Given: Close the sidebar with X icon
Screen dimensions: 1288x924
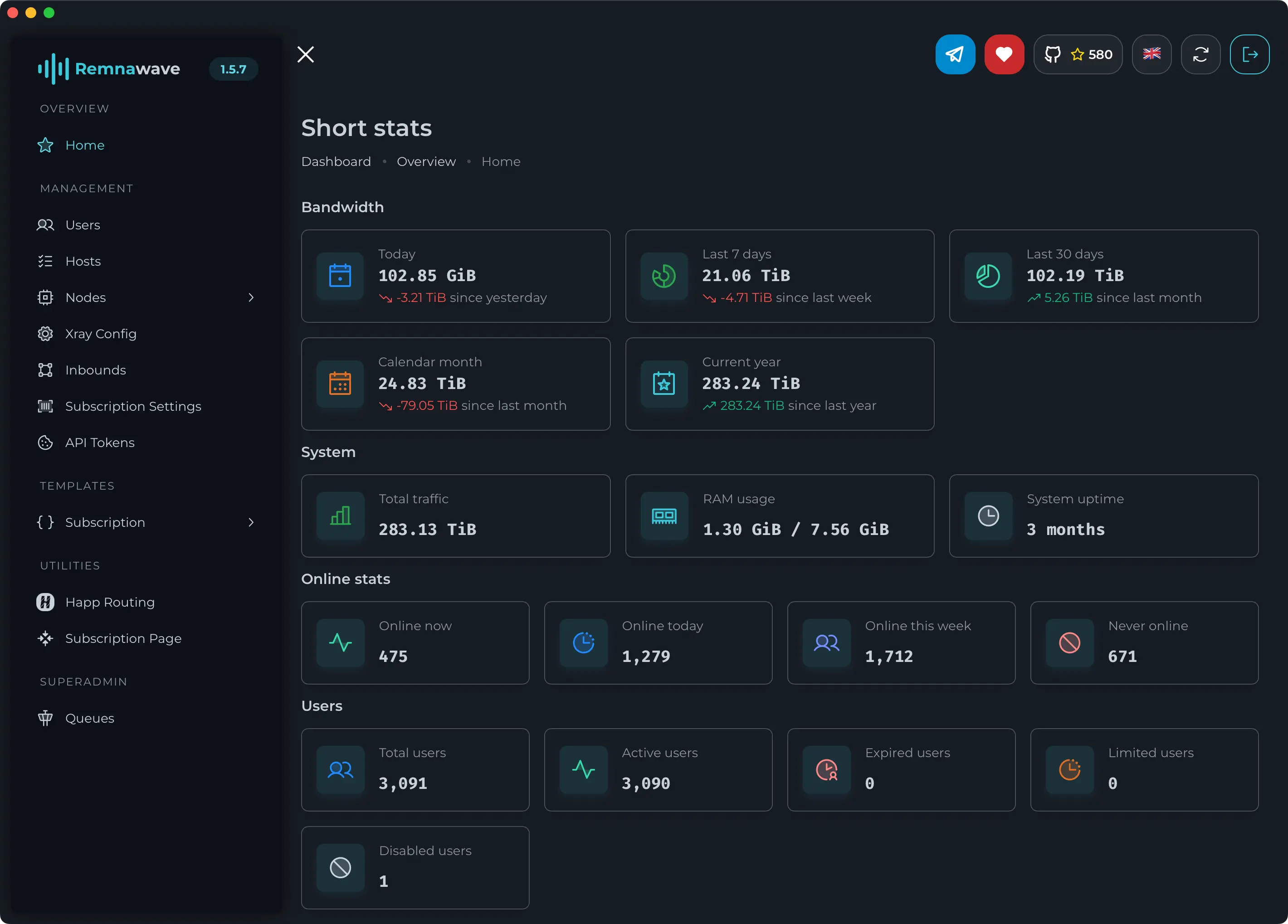Looking at the screenshot, I should coord(306,54).
